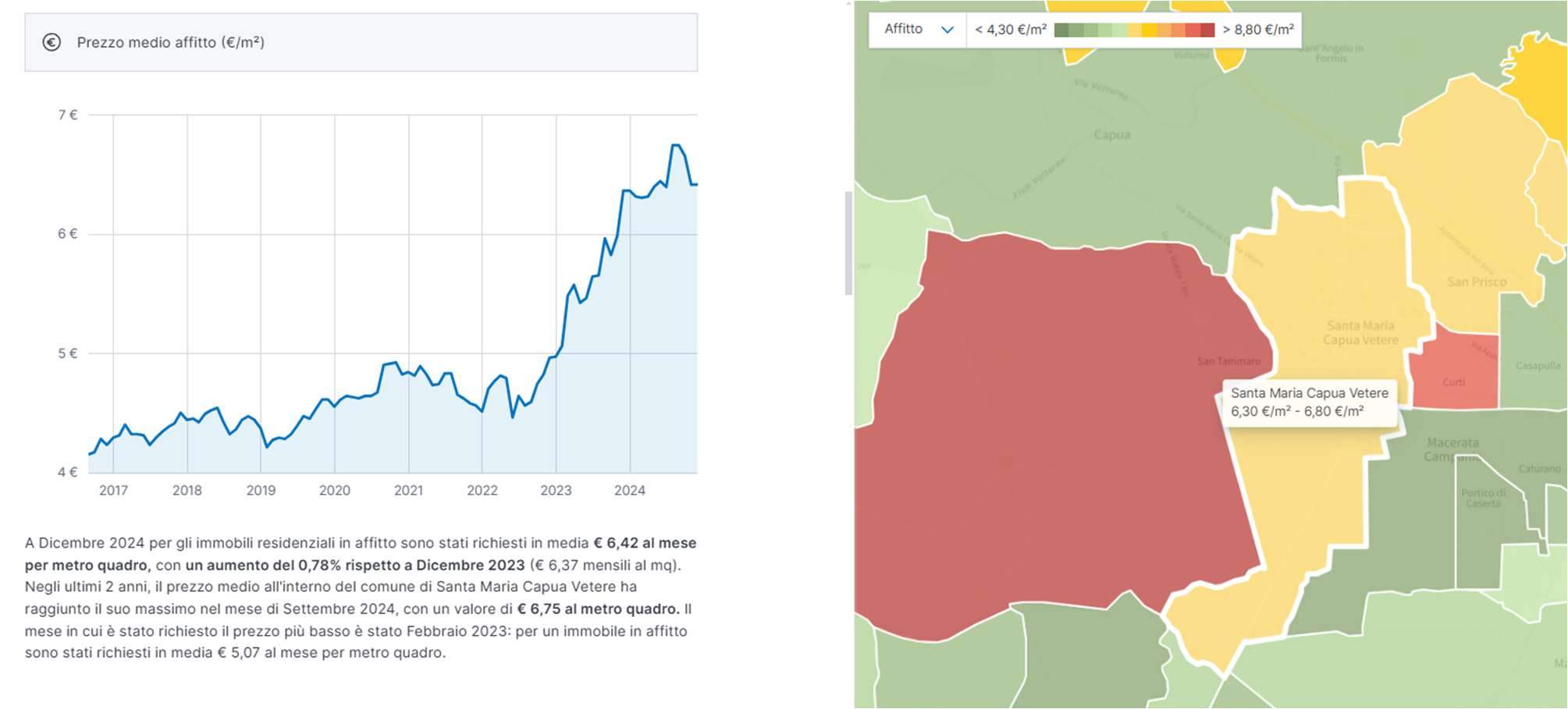1568x709 pixels.
Task: Click the Santa Maria Capua Vetere map label
Action: point(1360,333)
